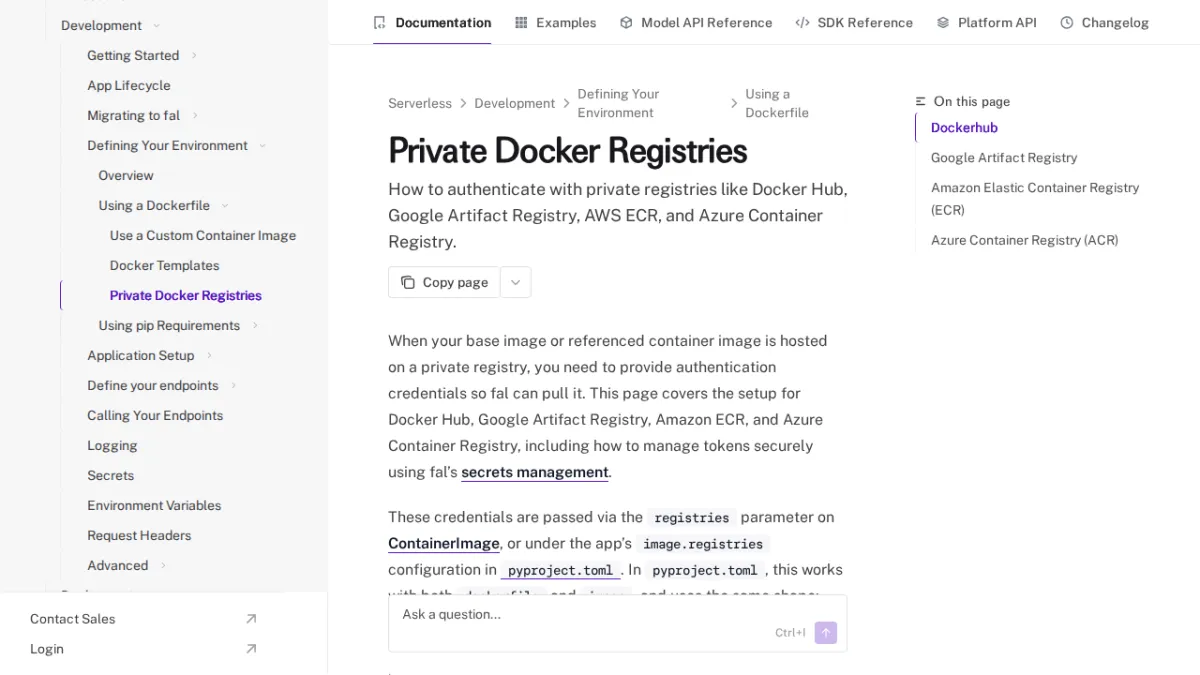Follow the first pyproject.toml code link
The width and height of the screenshot is (1200, 675).
(x=560, y=570)
